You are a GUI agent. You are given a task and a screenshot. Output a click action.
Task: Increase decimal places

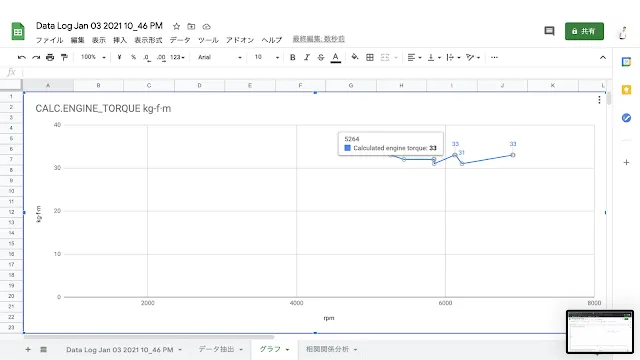[x=161, y=58]
